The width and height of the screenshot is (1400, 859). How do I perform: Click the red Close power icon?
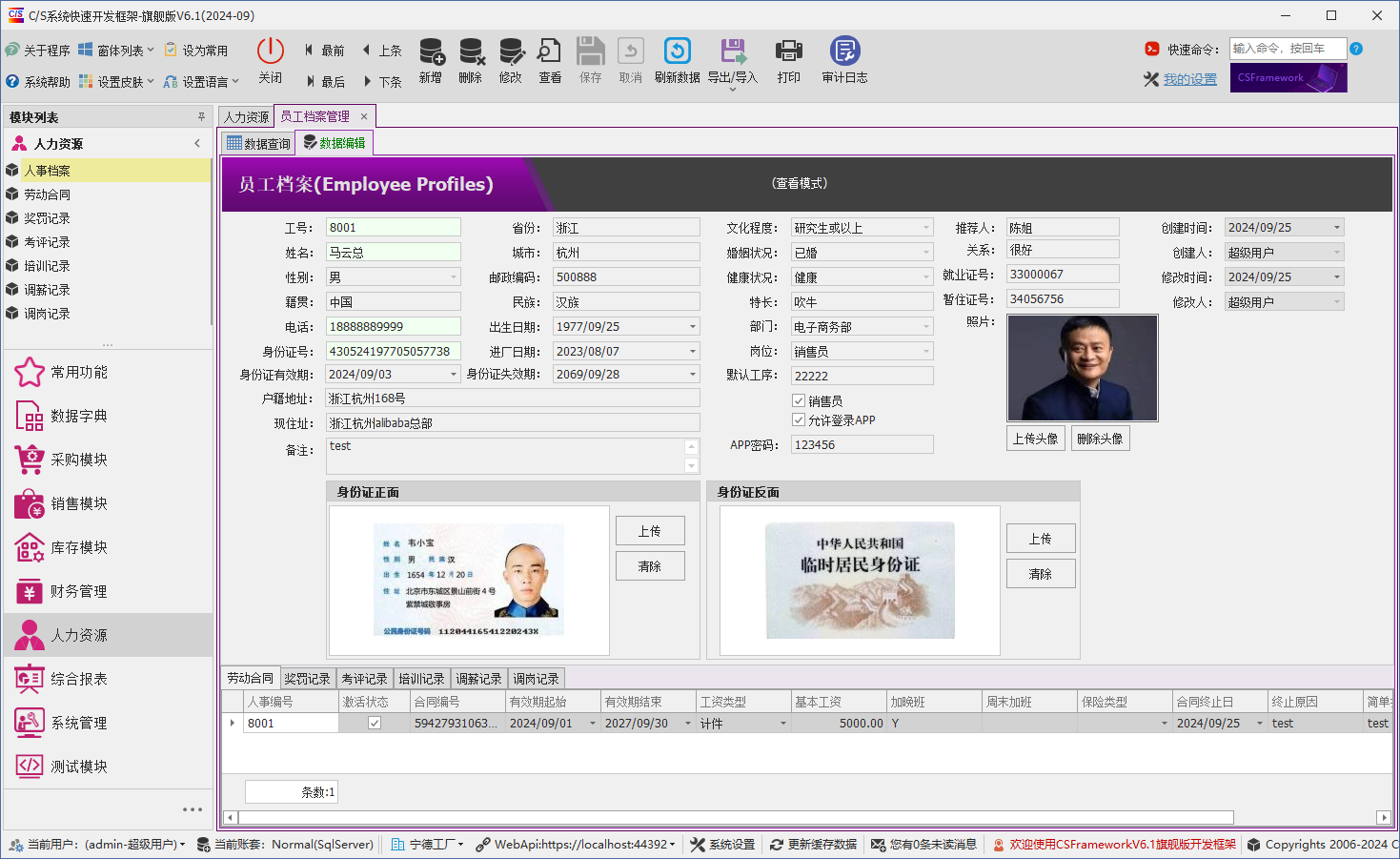coord(271,51)
